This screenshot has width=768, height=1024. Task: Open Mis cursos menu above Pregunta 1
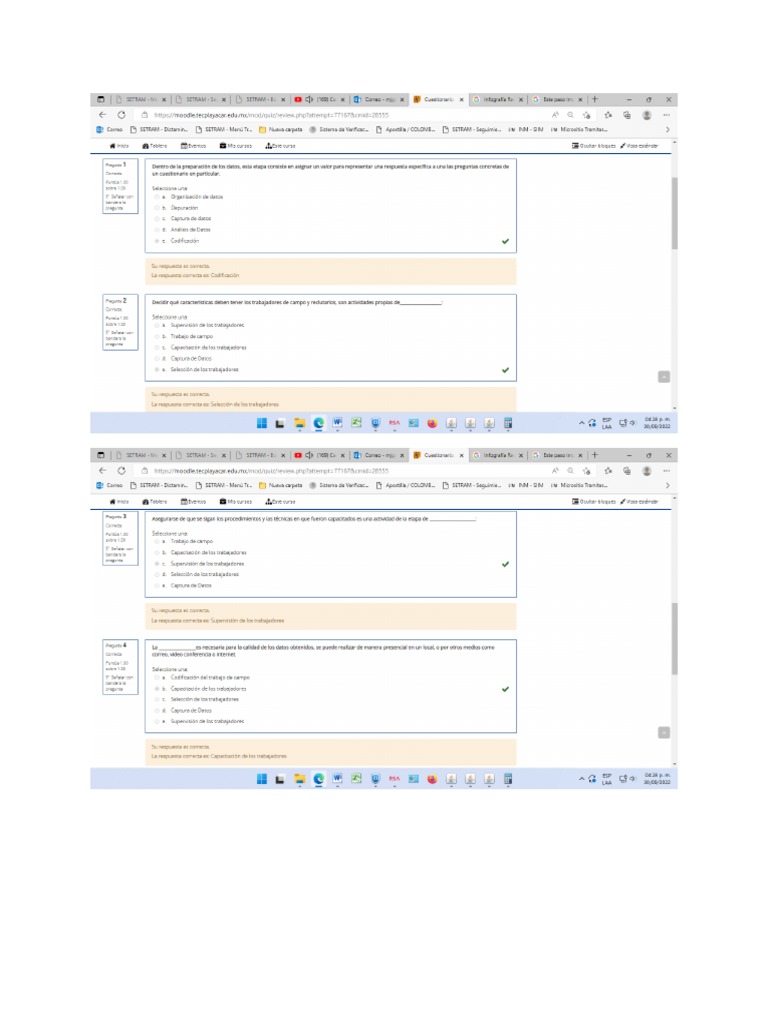[x=236, y=146]
